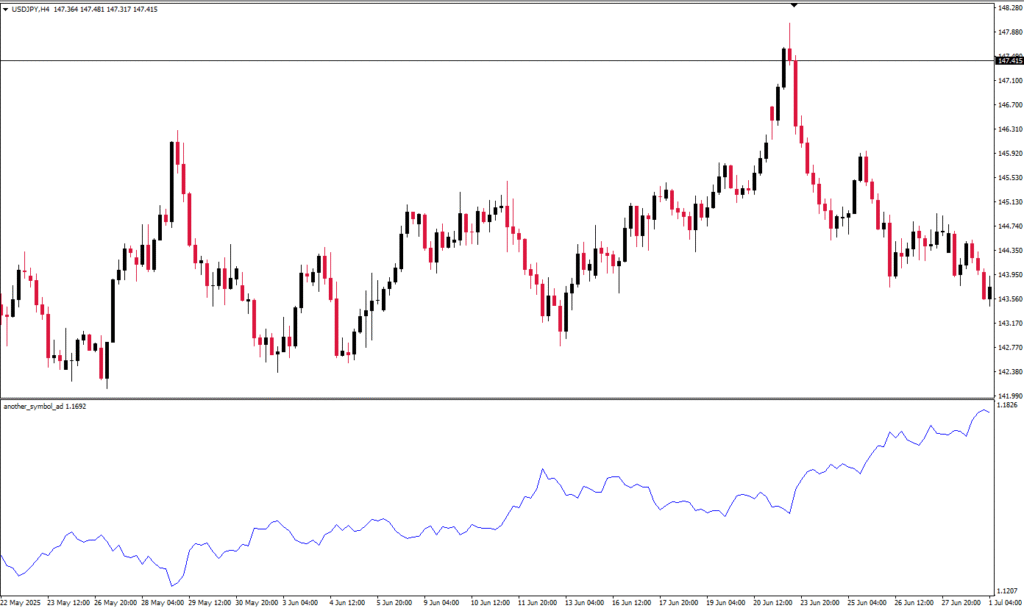Click the small arrow before USDJPY,H4 title
This screenshot has height=611, width=1024.
pyautogui.click(x=5, y=9)
